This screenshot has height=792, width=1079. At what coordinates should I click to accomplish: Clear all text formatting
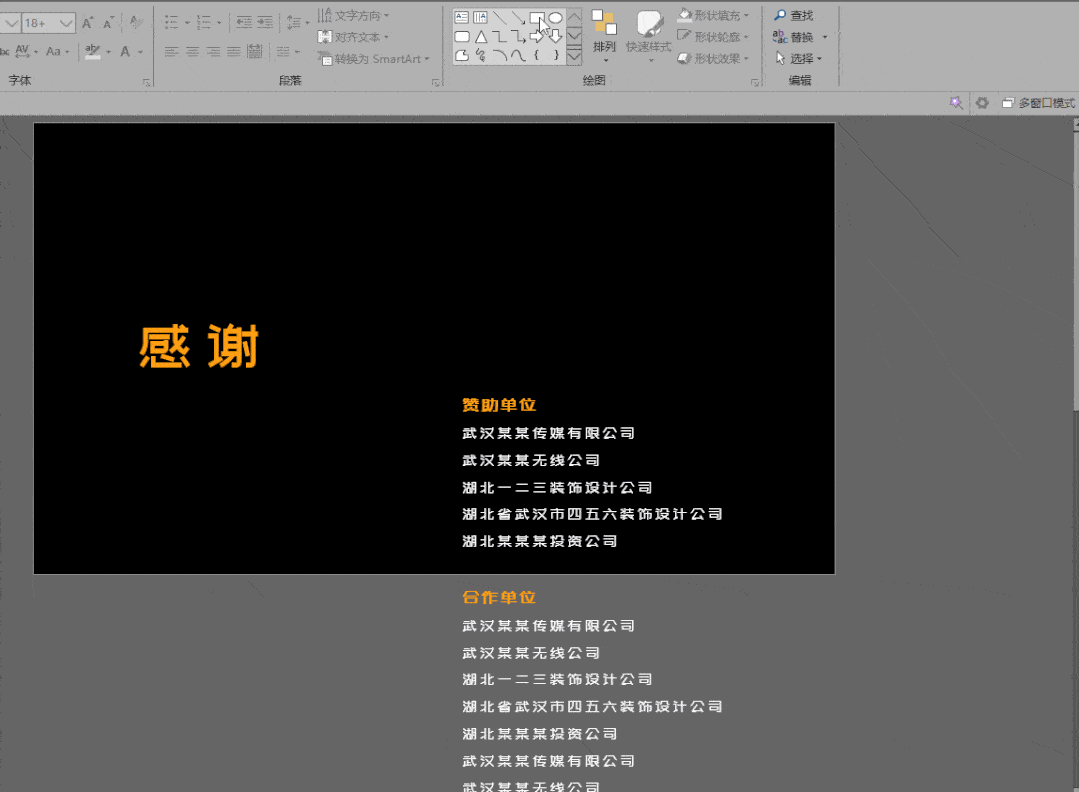pyautogui.click(x=136, y=23)
